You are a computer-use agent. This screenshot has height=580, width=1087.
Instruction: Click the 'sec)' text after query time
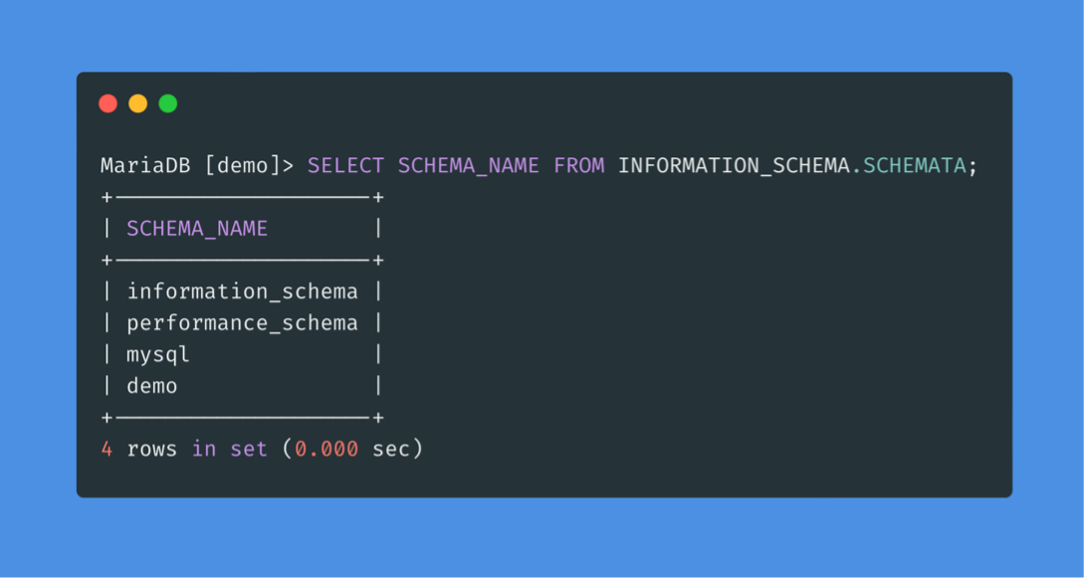397,449
